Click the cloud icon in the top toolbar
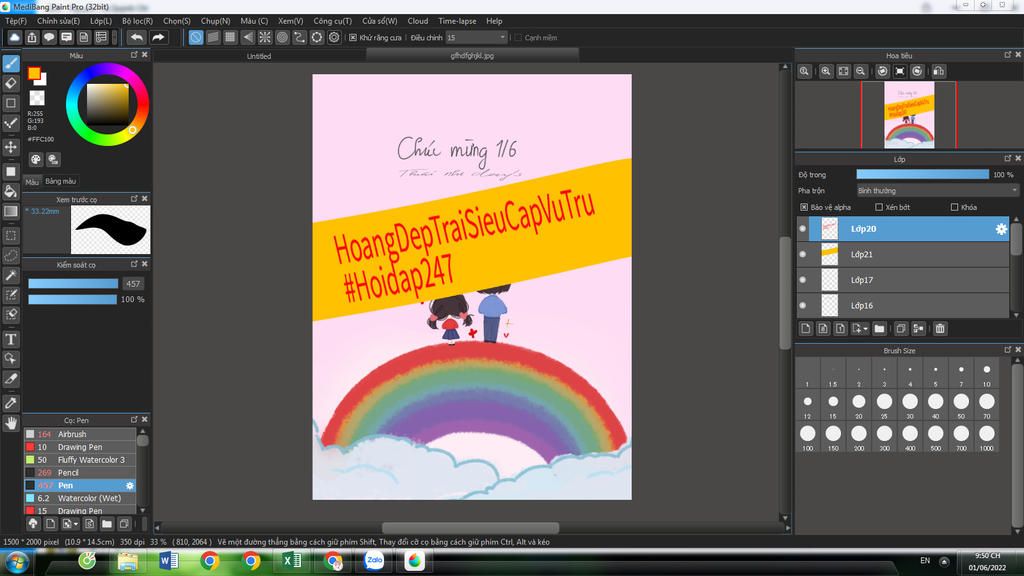 point(14,37)
